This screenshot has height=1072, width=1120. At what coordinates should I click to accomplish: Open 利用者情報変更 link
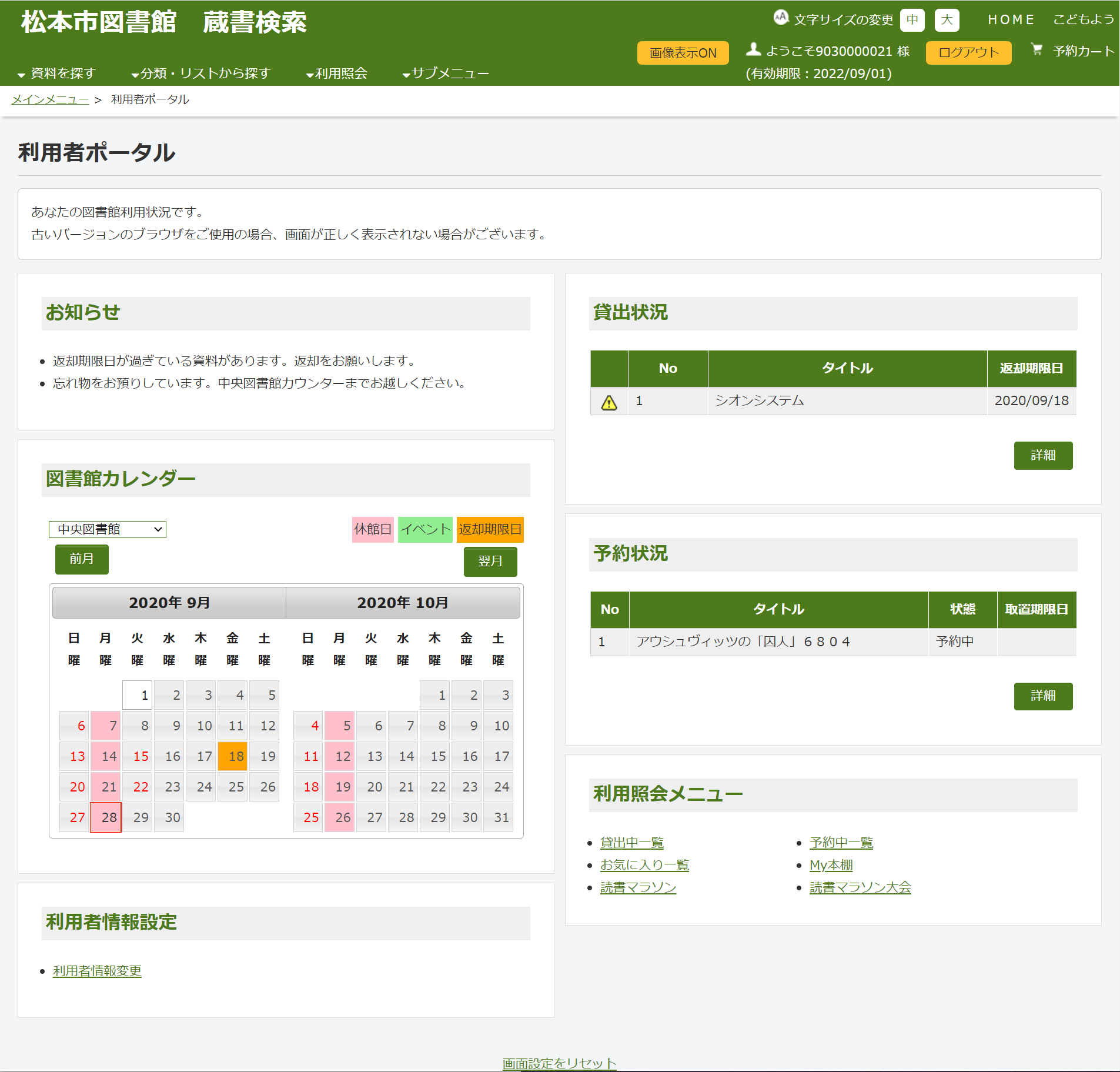(97, 971)
